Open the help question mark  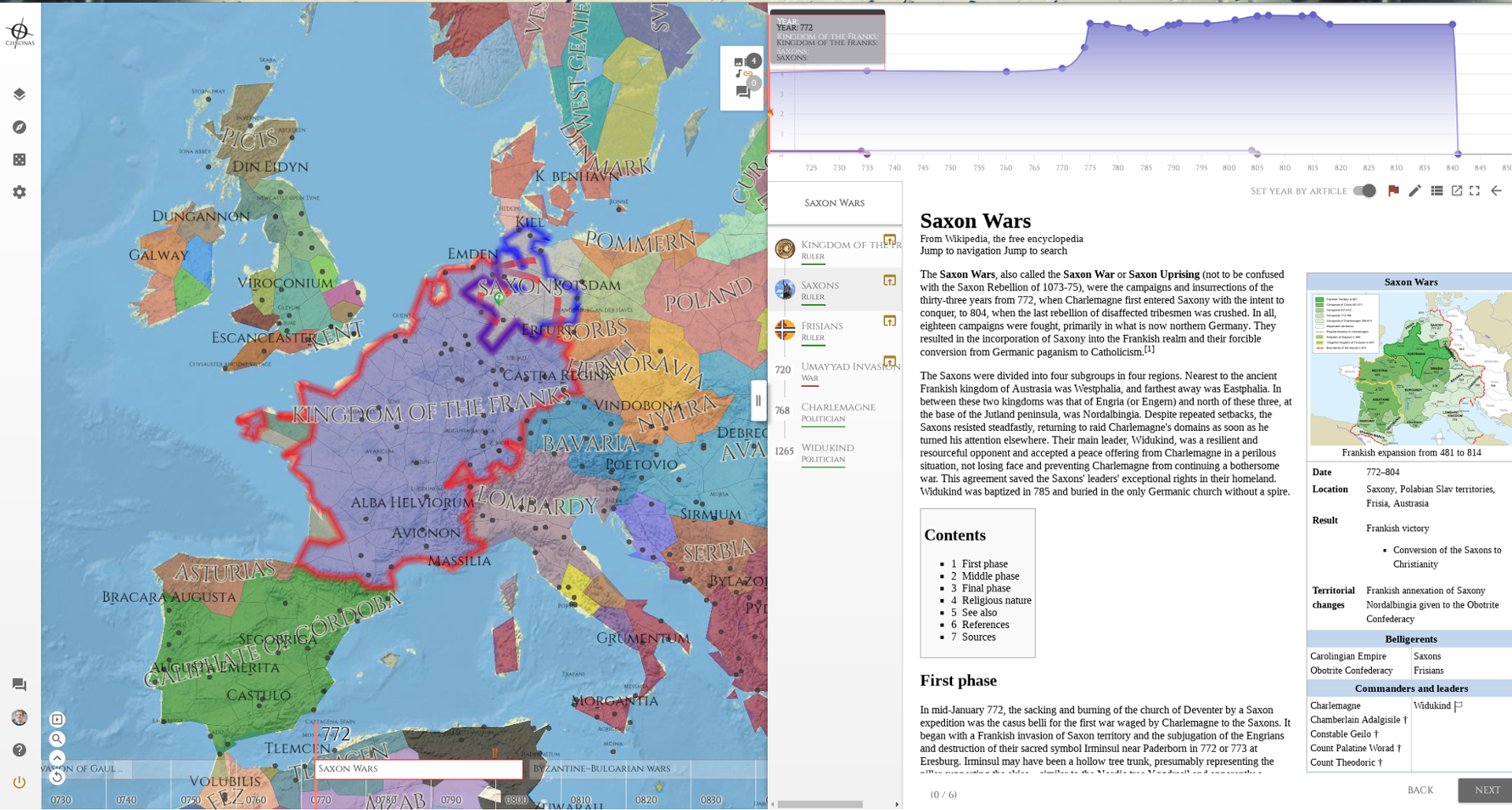click(20, 750)
